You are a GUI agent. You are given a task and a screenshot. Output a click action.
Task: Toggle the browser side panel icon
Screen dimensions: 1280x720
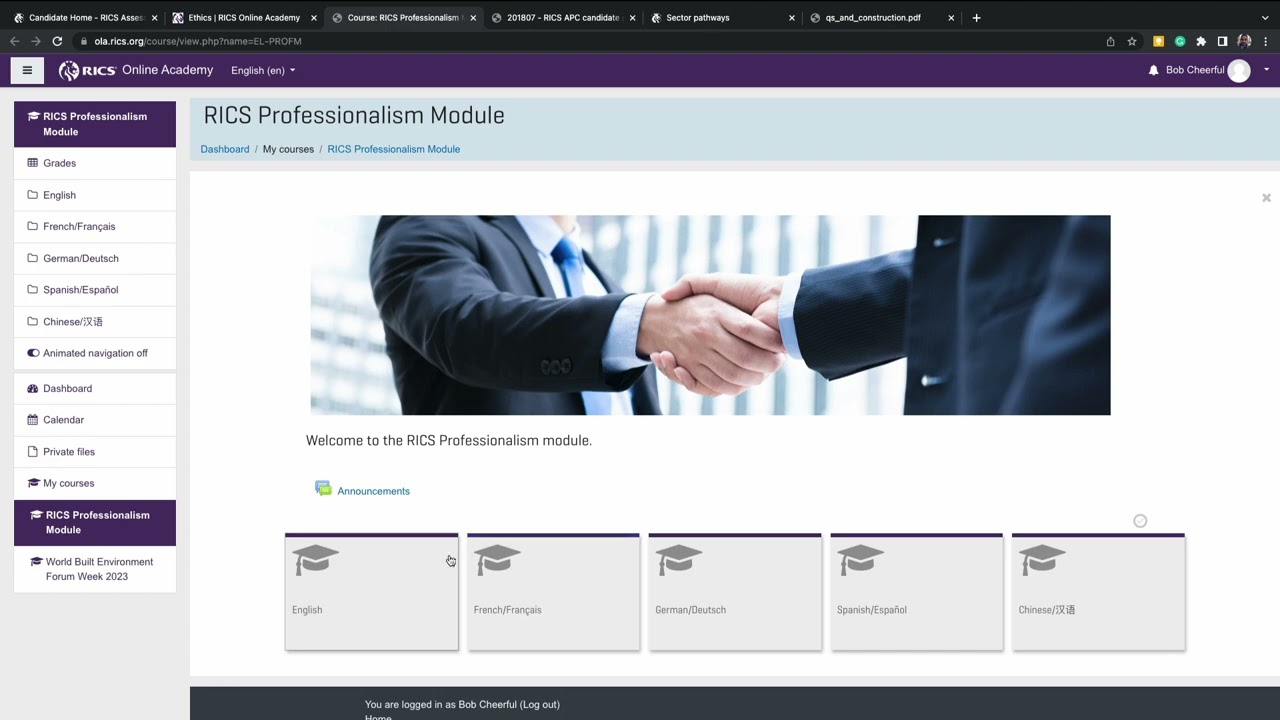[x=1222, y=41]
